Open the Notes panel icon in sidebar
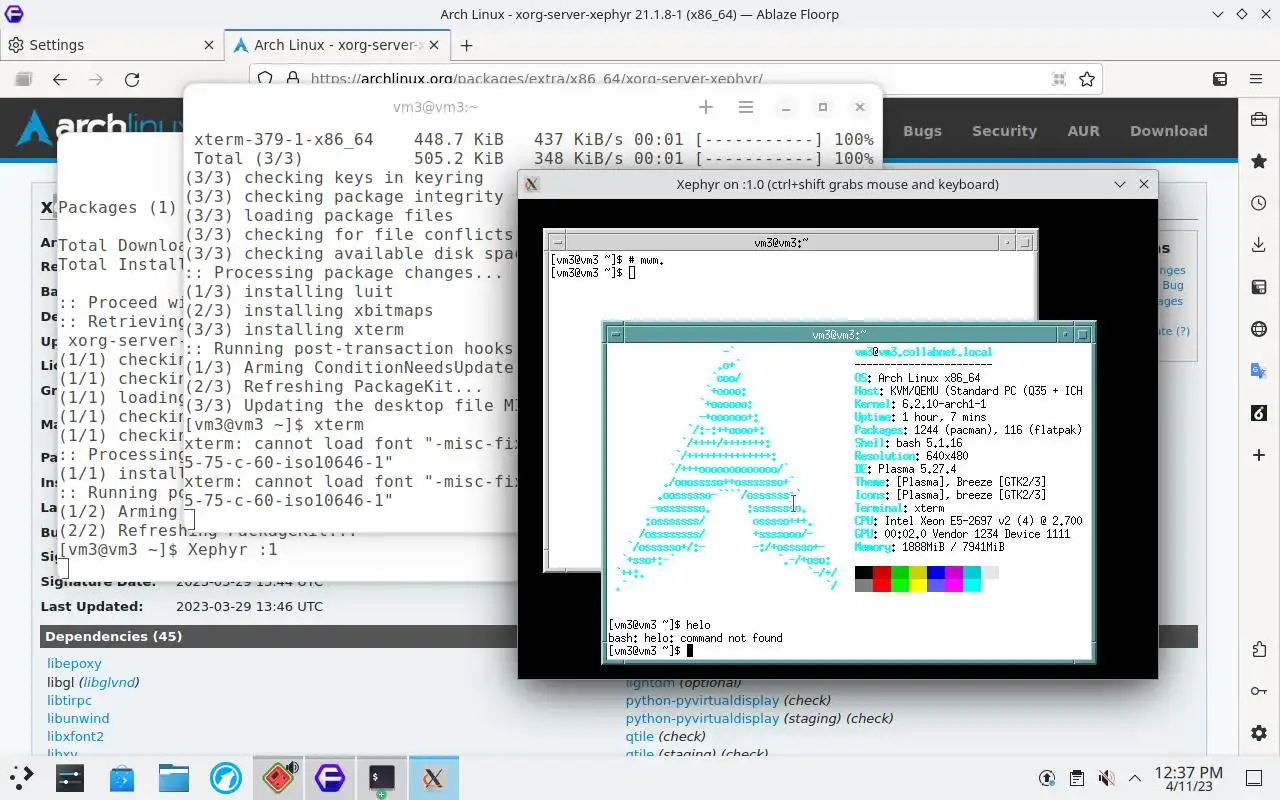 click(x=1259, y=287)
